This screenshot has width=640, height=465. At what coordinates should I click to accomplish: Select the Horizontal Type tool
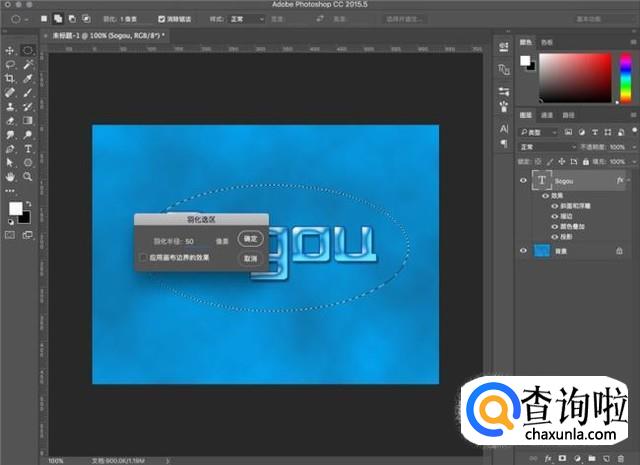click(x=28, y=148)
